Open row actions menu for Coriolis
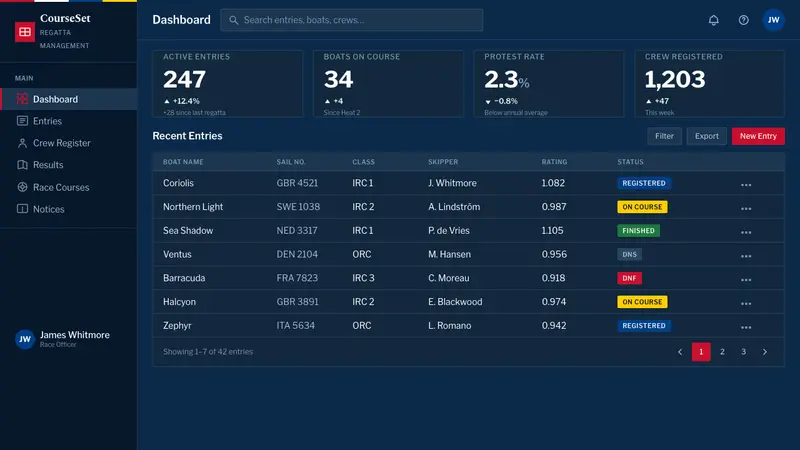800x450 pixels. (x=746, y=185)
